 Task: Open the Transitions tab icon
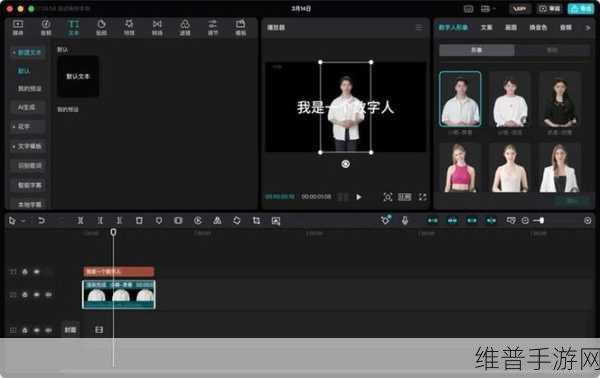(x=157, y=28)
